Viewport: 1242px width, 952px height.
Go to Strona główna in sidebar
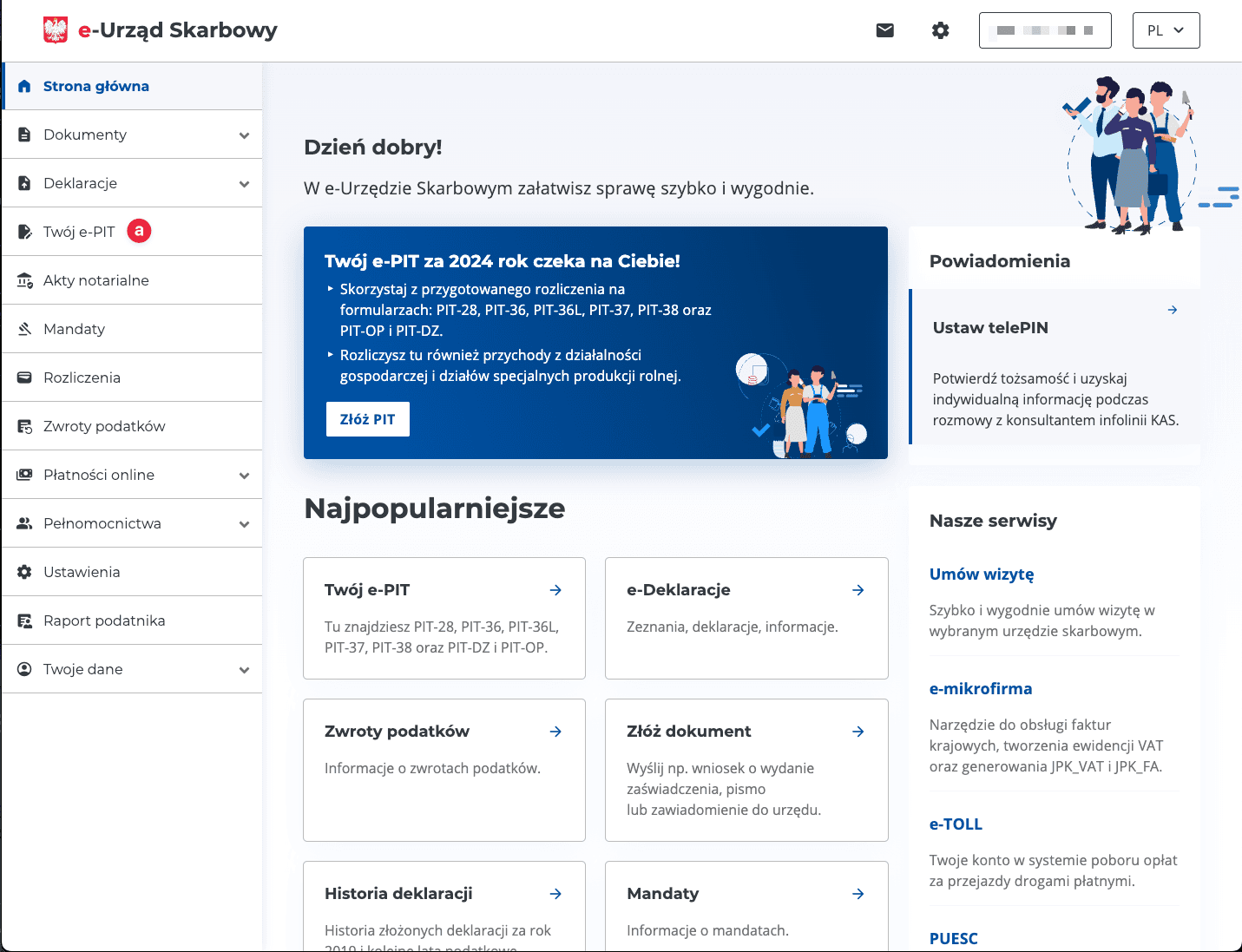pos(95,86)
